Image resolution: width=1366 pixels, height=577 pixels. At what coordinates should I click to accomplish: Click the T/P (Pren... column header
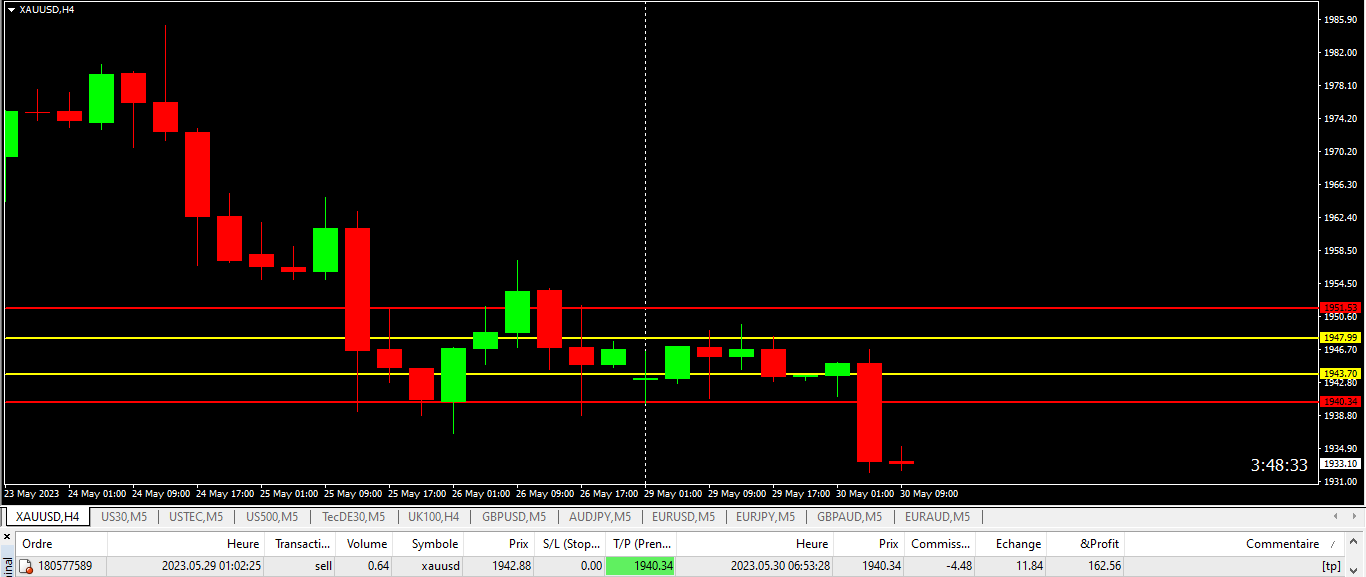(x=641, y=544)
